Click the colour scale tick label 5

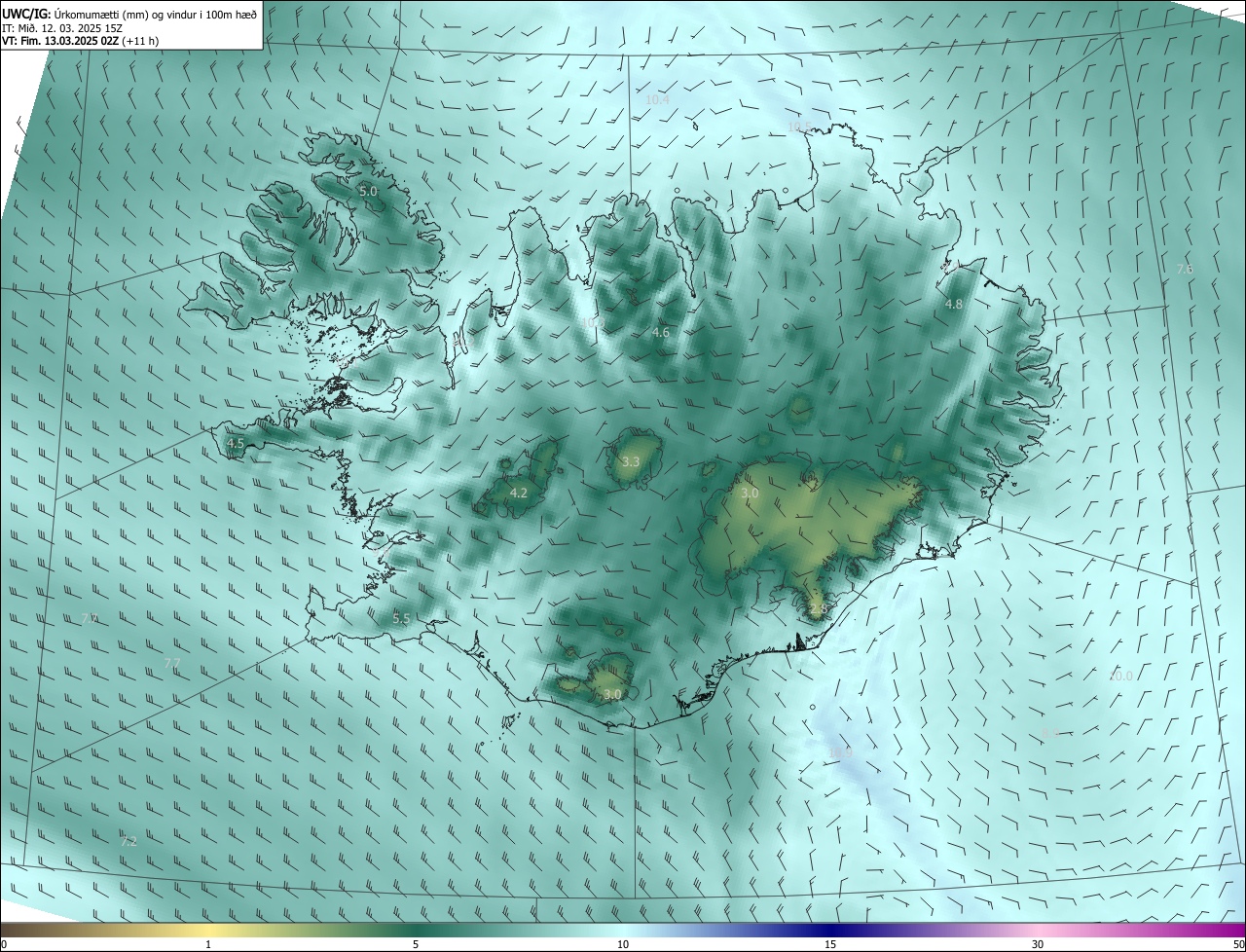[416, 944]
